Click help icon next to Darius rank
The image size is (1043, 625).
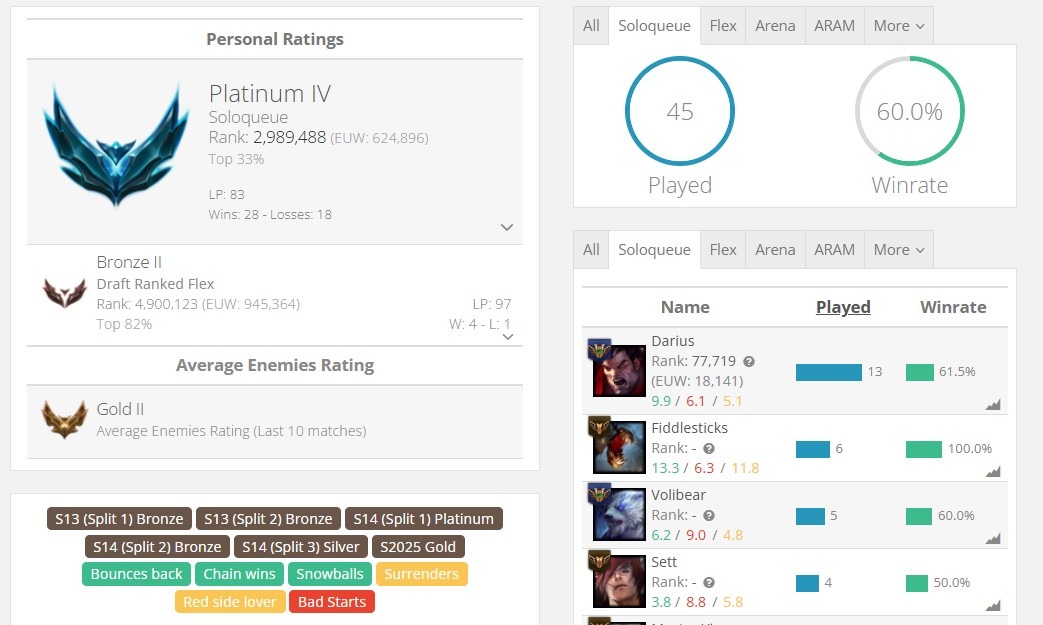(x=748, y=362)
